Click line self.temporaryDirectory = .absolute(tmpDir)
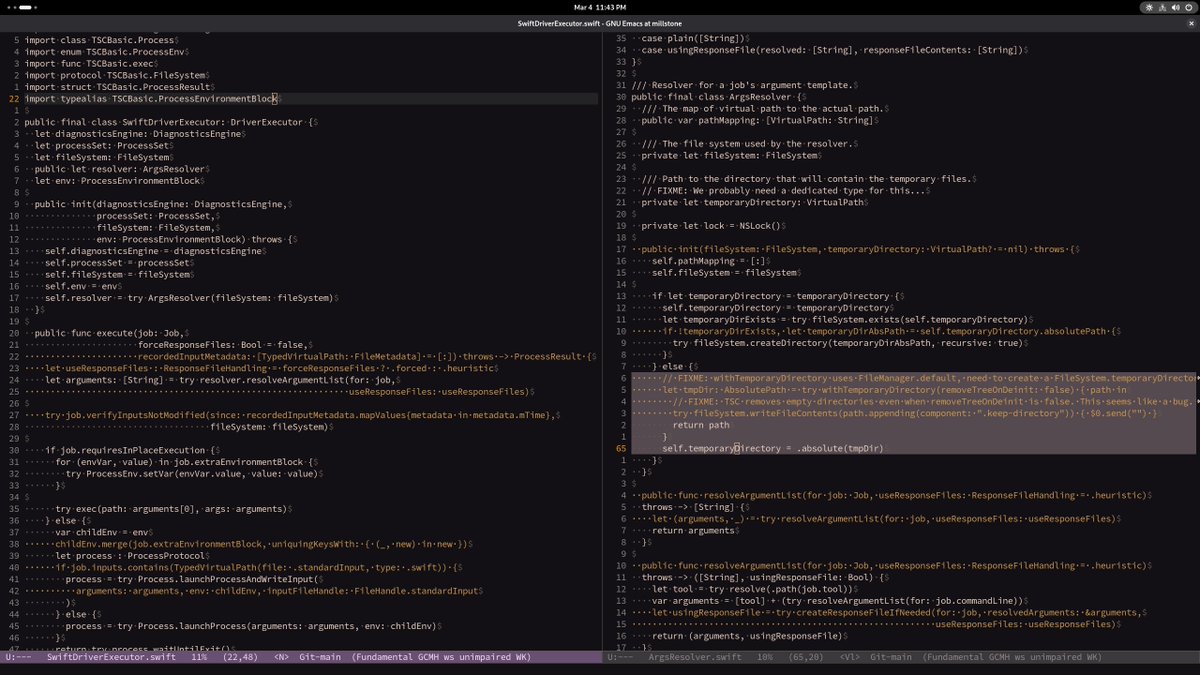This screenshot has height=675, width=1200. 773,449
